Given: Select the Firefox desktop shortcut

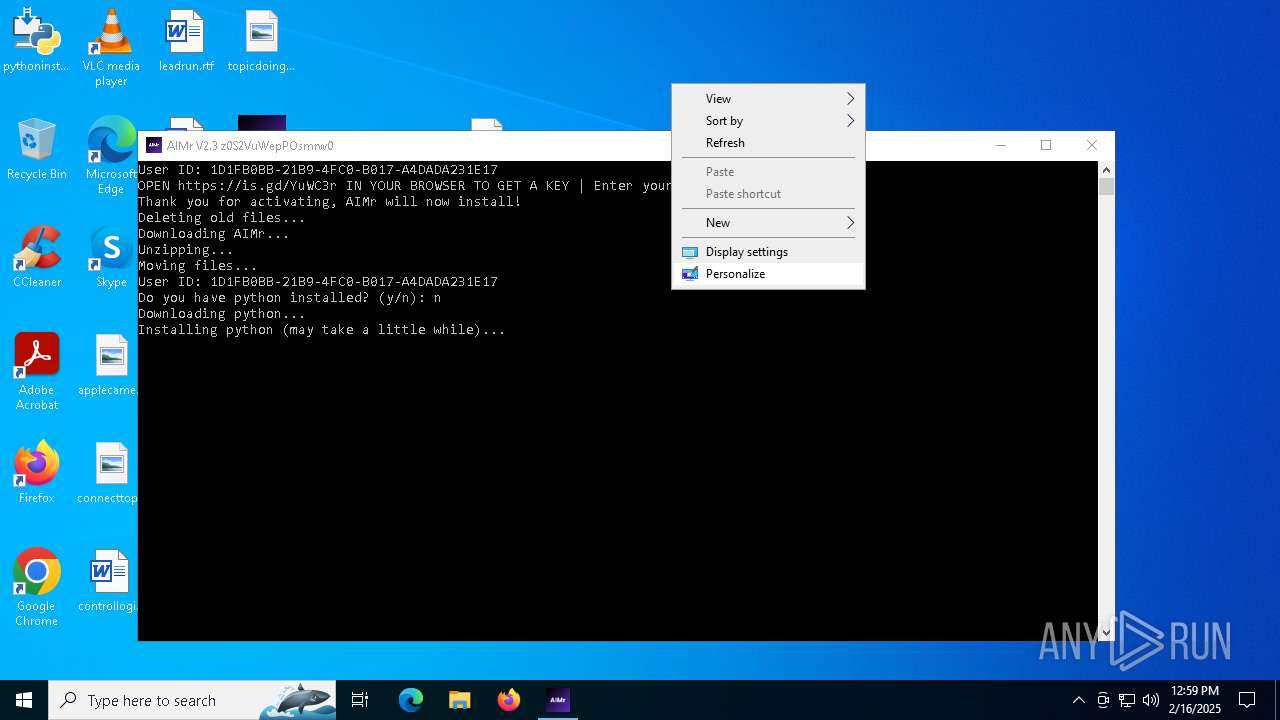Looking at the screenshot, I should pyautogui.click(x=36, y=473).
